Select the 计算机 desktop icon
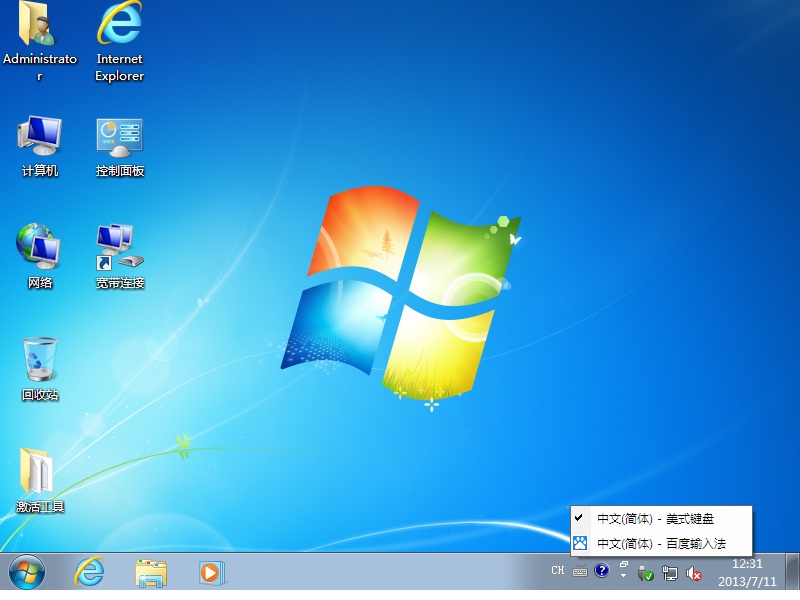The image size is (800, 600). pos(40,146)
